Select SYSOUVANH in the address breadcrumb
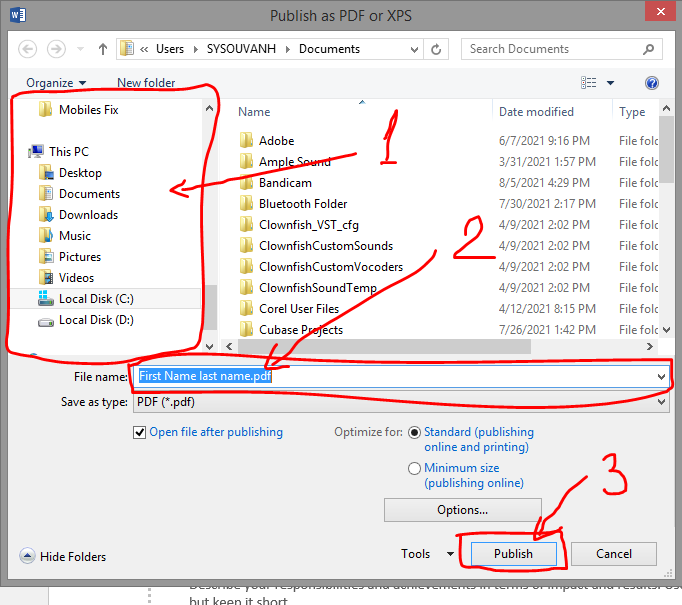 (241, 49)
